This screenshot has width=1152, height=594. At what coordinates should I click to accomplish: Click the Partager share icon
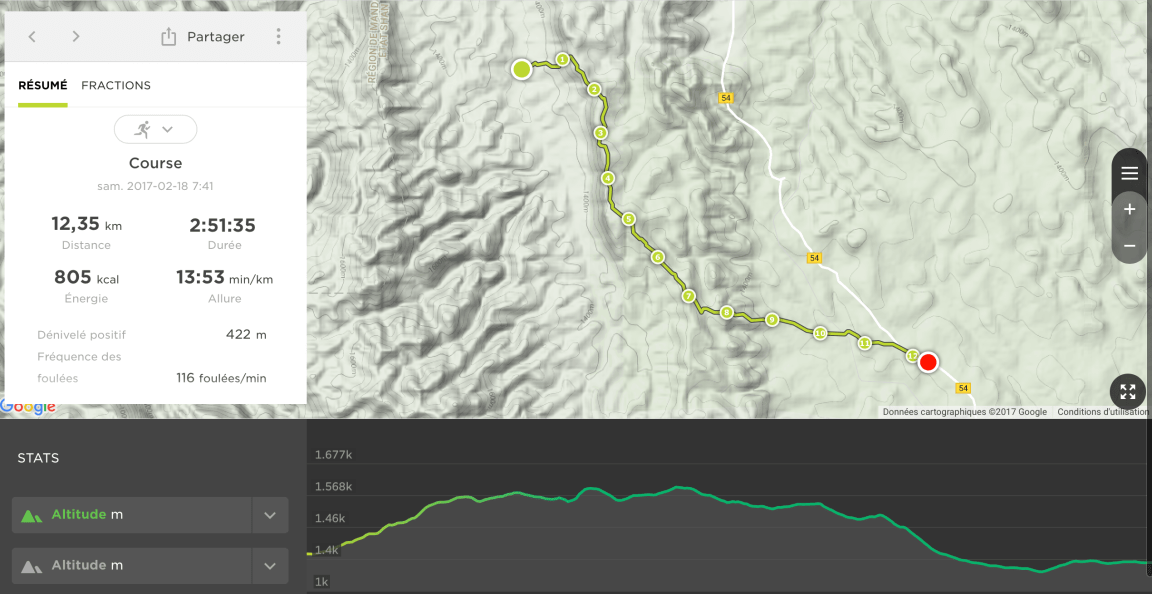point(168,37)
